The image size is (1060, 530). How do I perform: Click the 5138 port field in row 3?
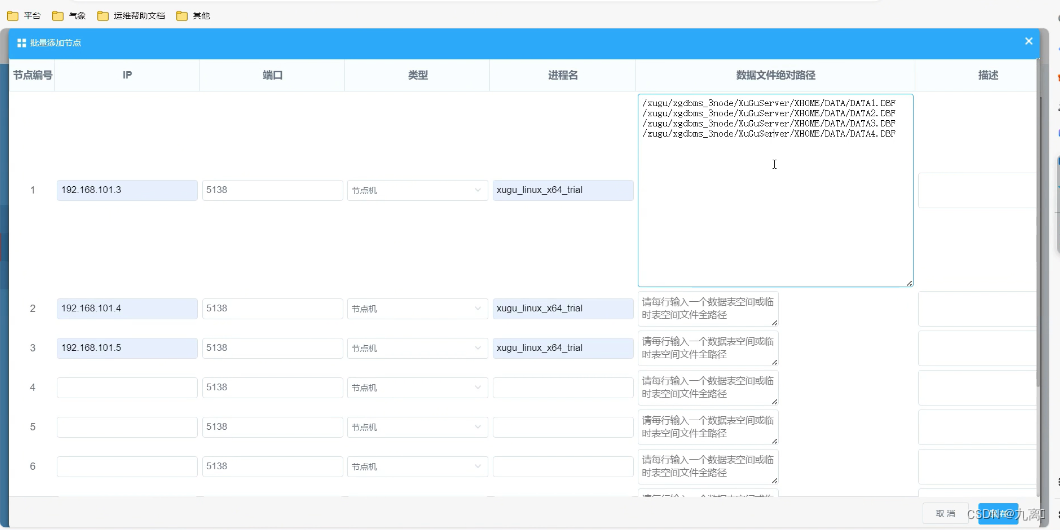pos(272,348)
